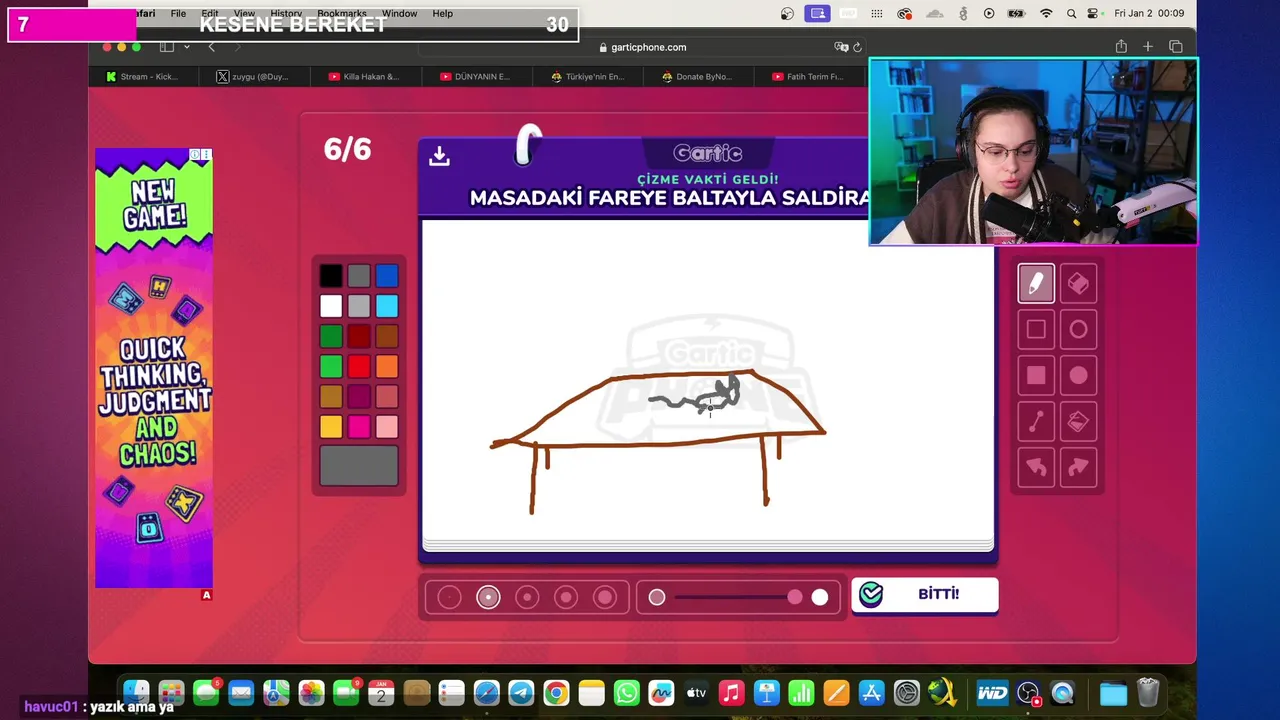The width and height of the screenshot is (1280, 720).
Task: Pick the dark blue color swatch
Action: (387, 276)
